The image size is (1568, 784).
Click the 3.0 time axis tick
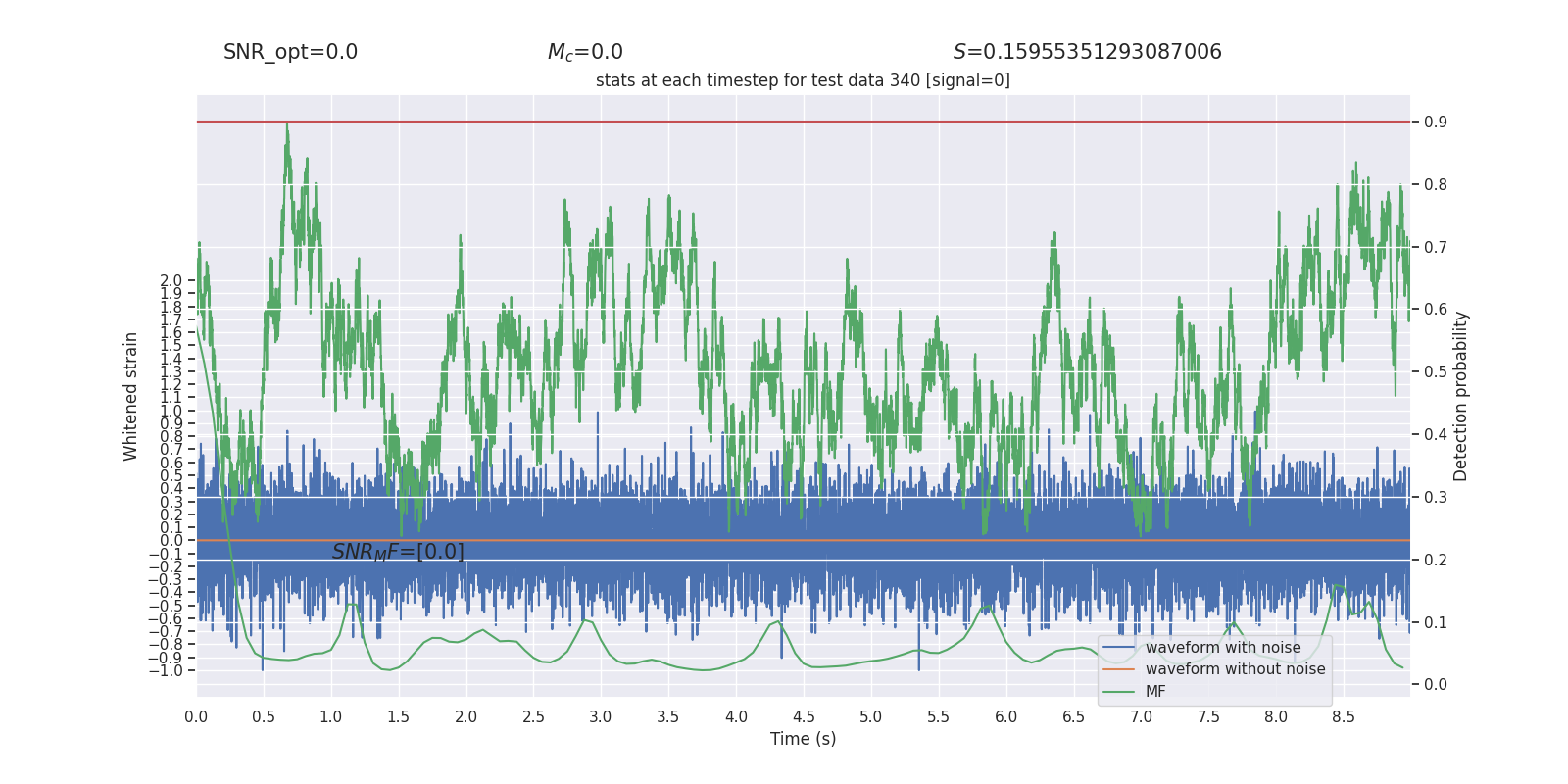point(601,717)
